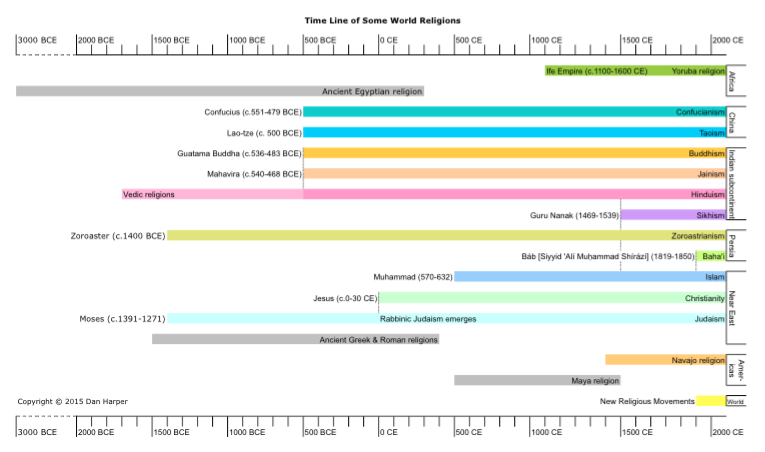Click the Time Line of Some World Religions title
This screenshot has width=765, height=452.
pyautogui.click(x=383, y=20)
